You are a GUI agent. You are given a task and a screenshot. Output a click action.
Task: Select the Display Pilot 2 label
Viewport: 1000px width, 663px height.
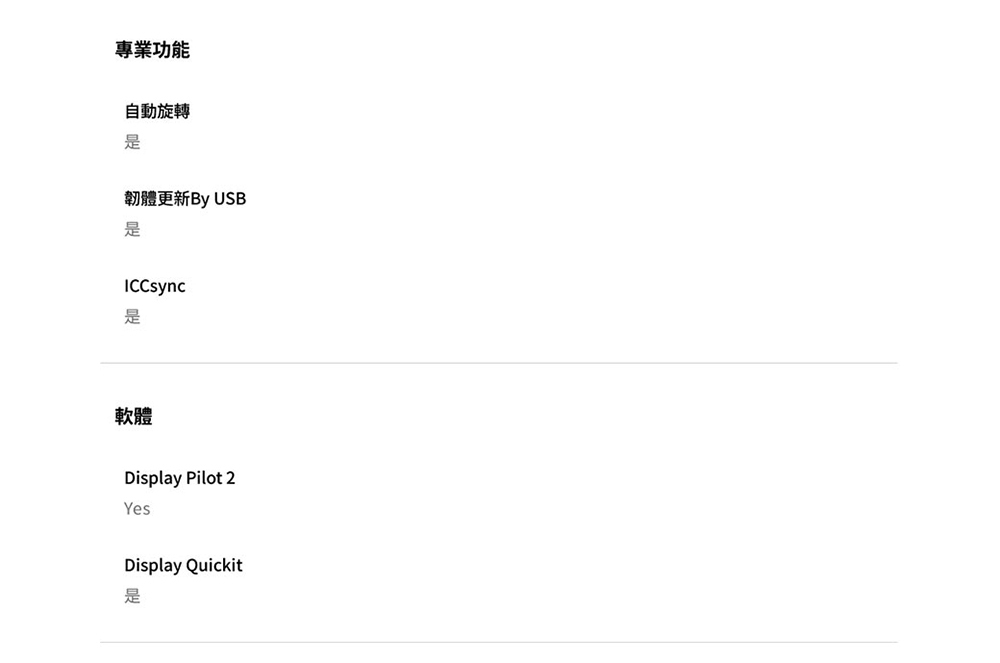point(180,478)
